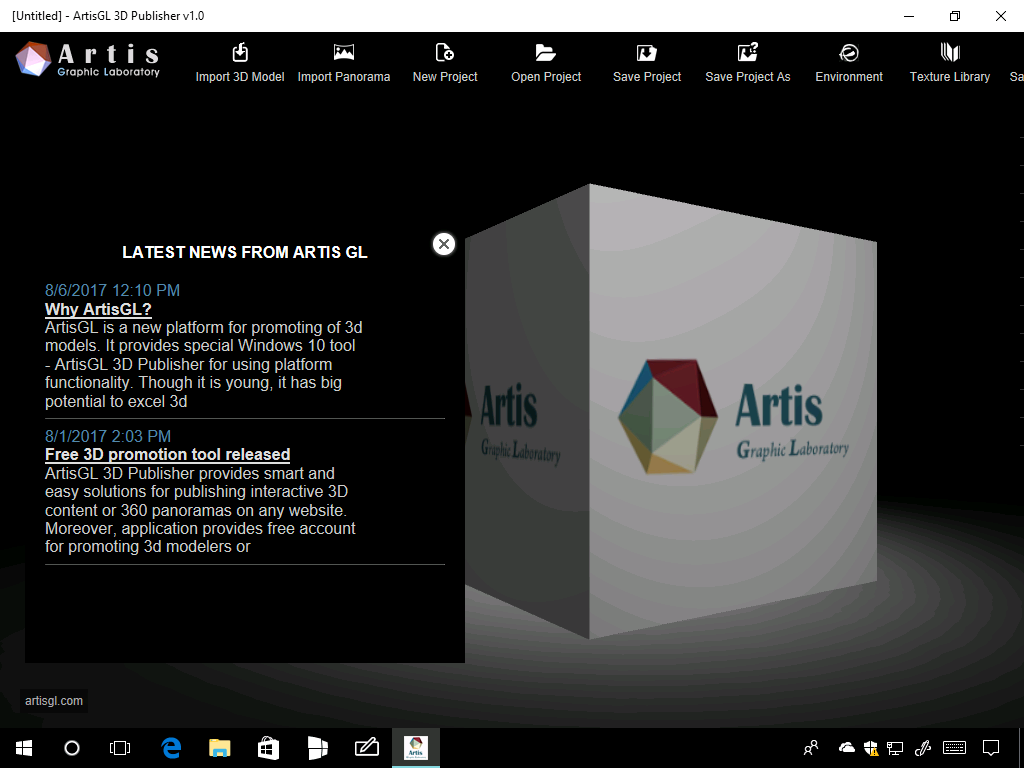Open the touch keyboard tray icon
This screenshot has width=1024, height=768.
pos(954,748)
